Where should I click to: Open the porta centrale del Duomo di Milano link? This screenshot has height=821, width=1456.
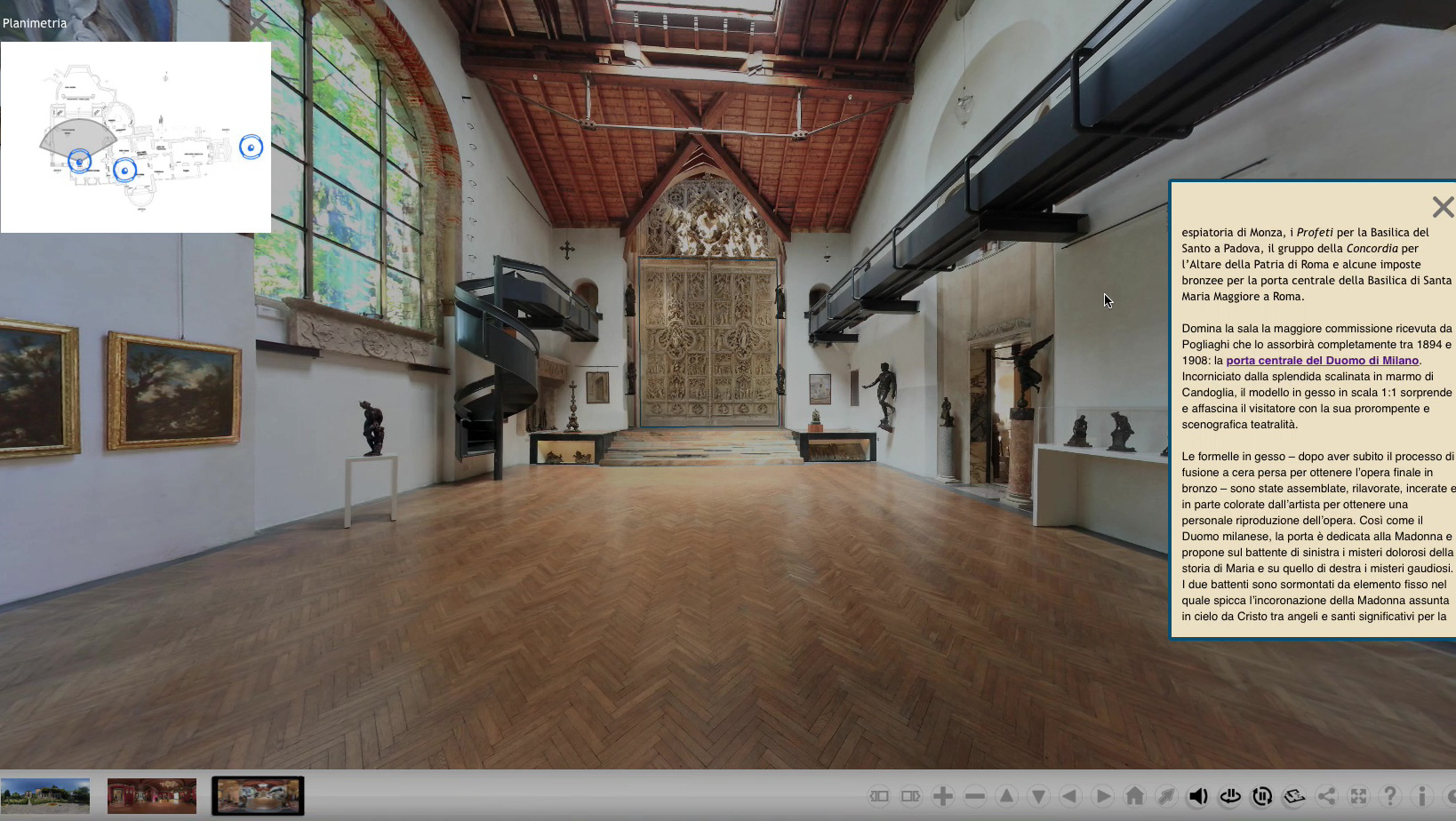(x=1322, y=361)
